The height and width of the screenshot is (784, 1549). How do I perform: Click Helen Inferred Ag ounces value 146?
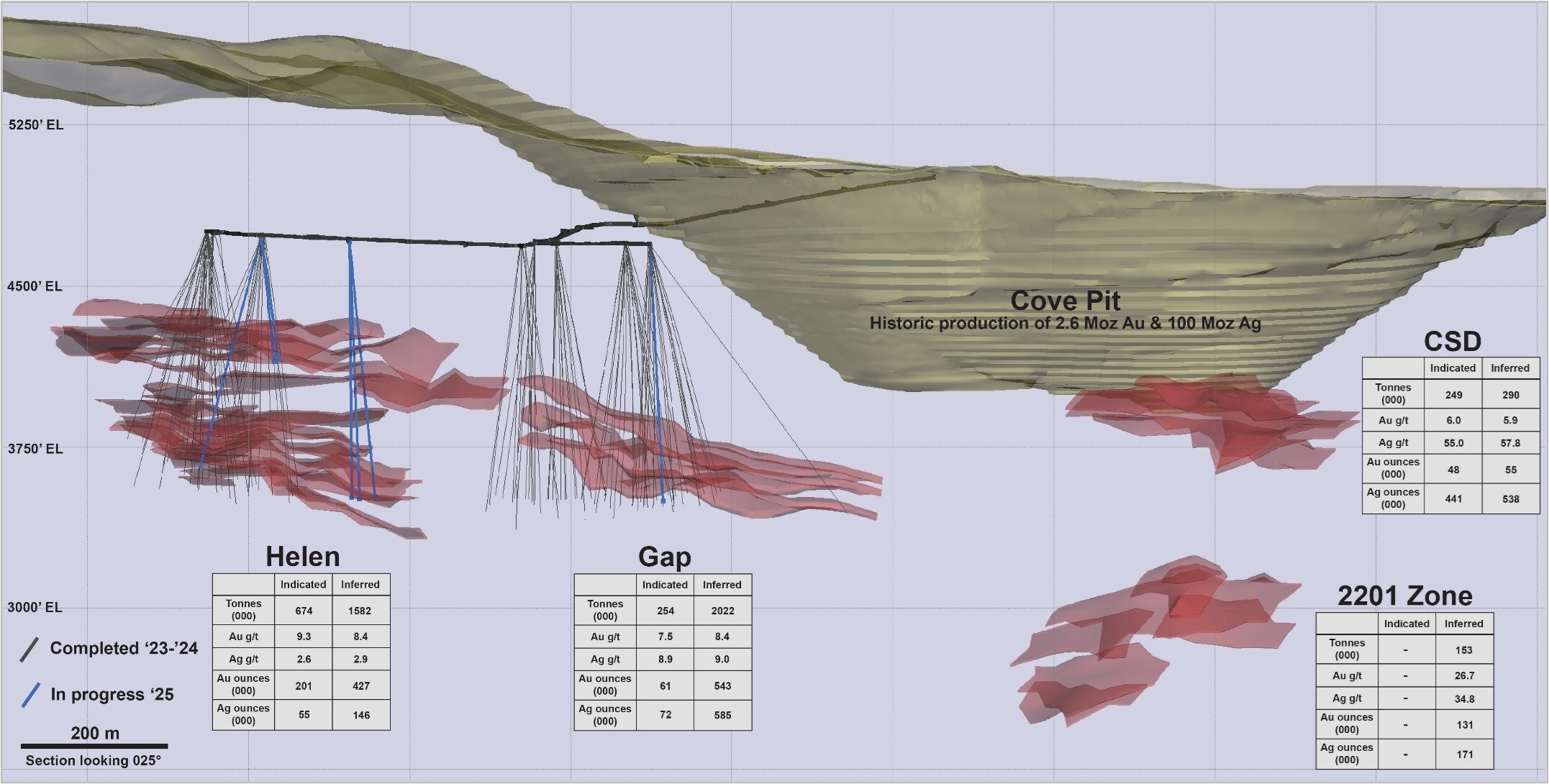(x=361, y=715)
